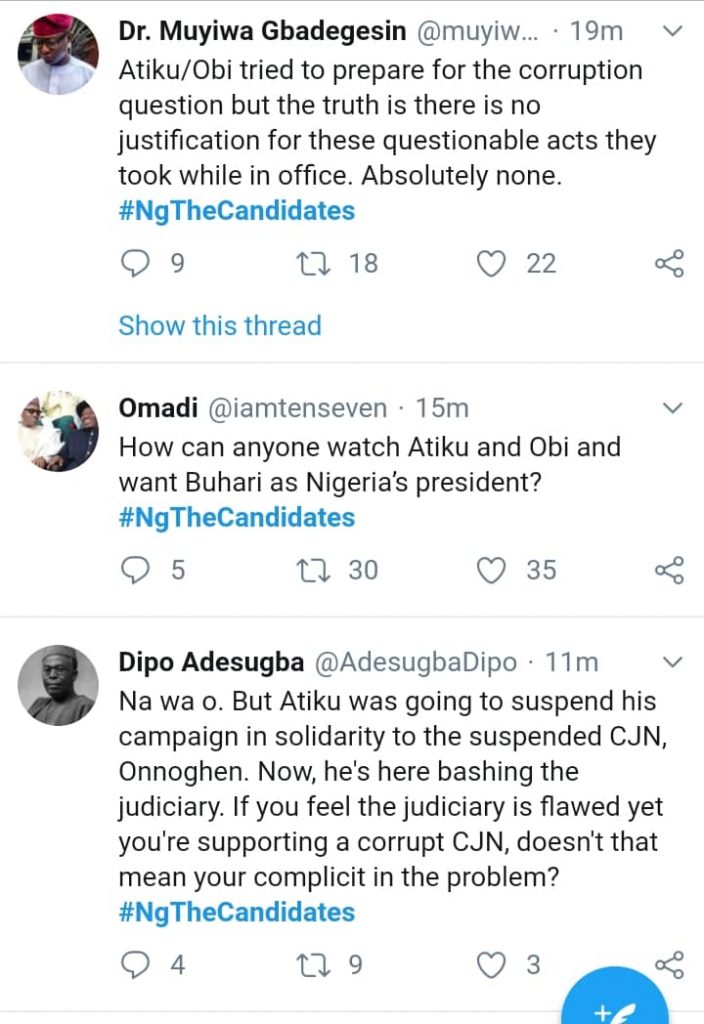Reply to Dipo Adesugba's tweet
The height and width of the screenshot is (1024, 704).
[x=134, y=965]
